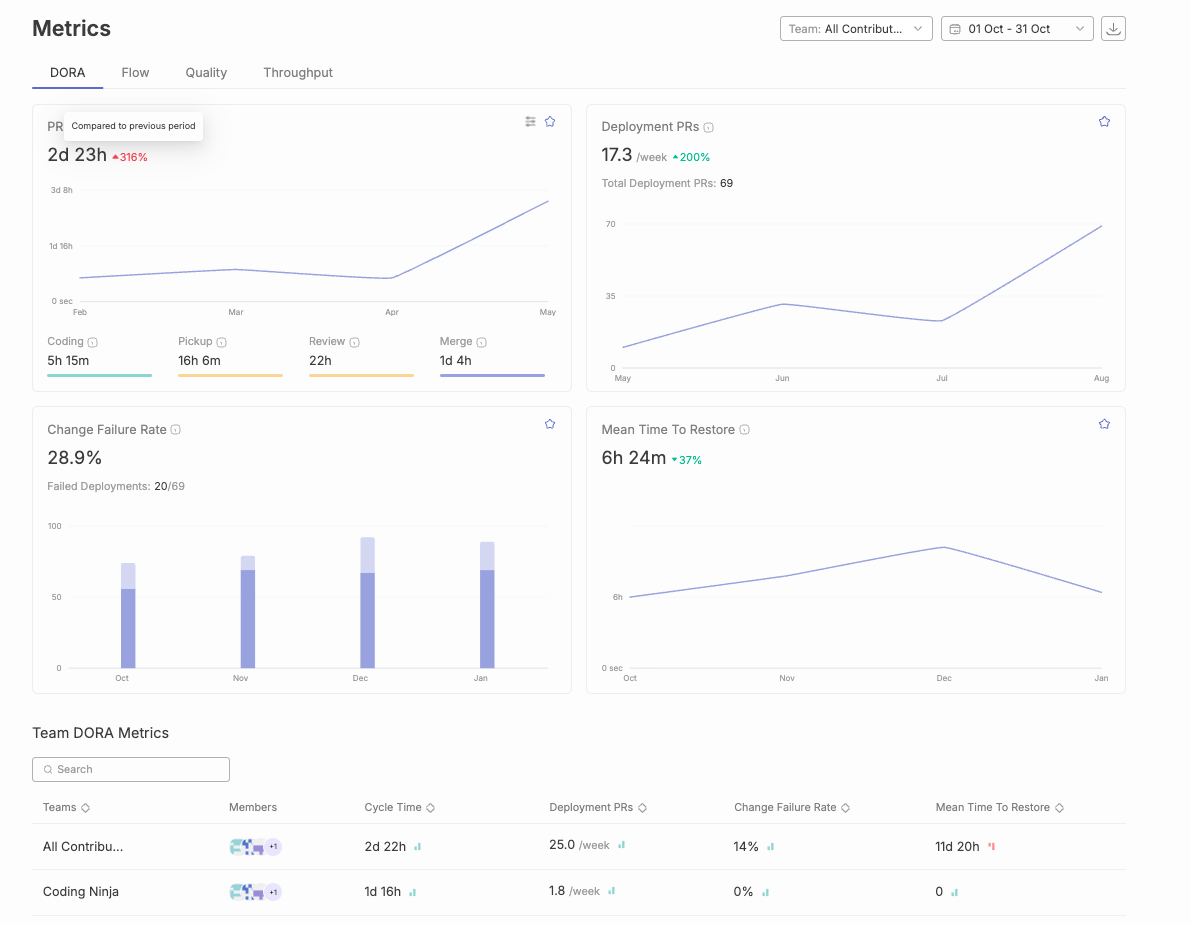
Task: Switch to the DORA tab
Action: 68,73
